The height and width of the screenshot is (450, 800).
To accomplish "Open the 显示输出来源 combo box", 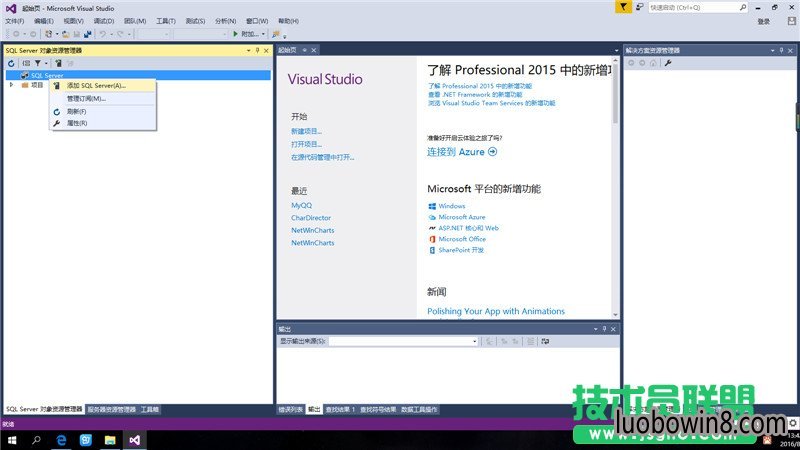I will (404, 341).
